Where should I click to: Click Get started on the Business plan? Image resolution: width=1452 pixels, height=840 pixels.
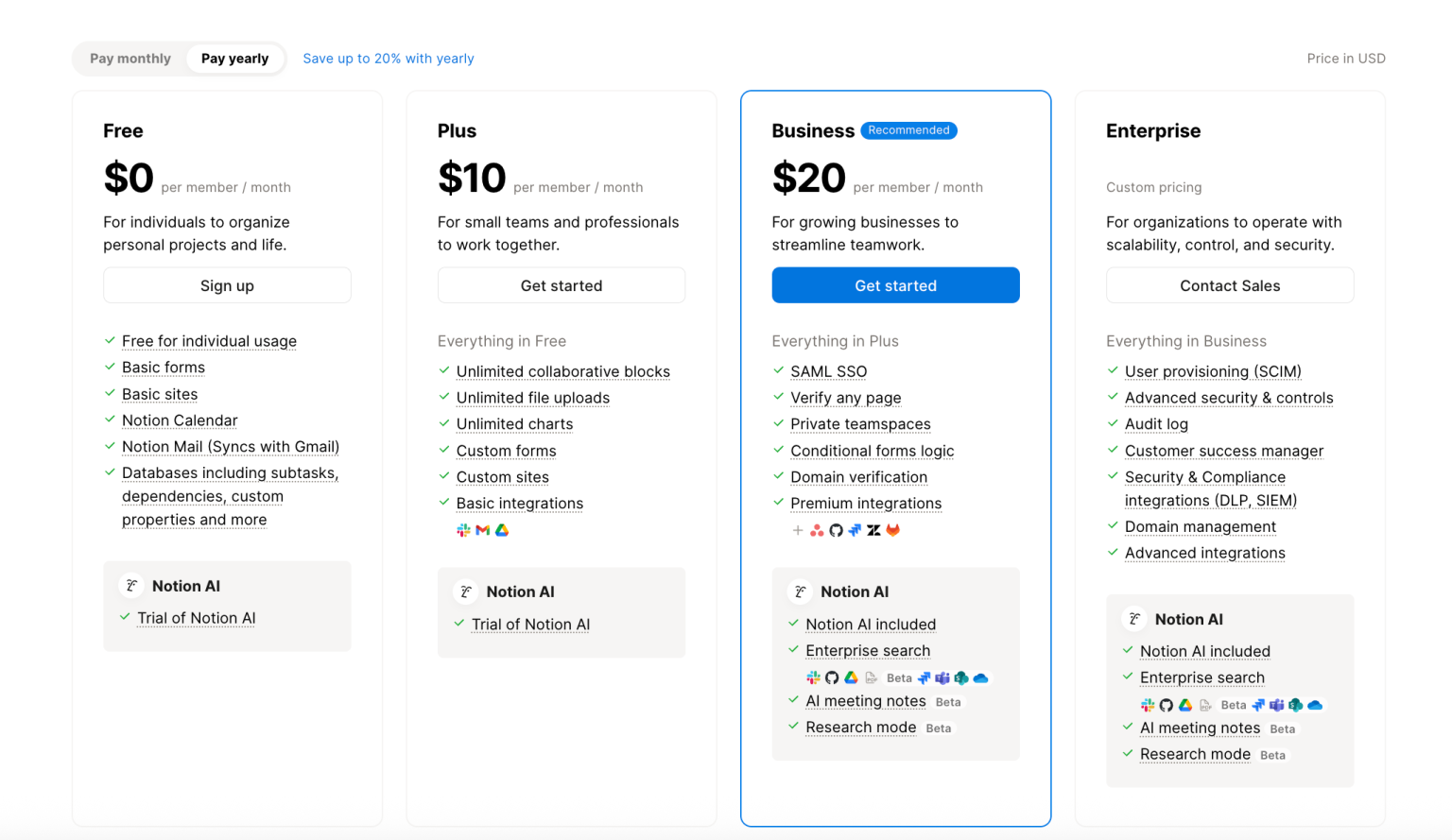click(895, 284)
